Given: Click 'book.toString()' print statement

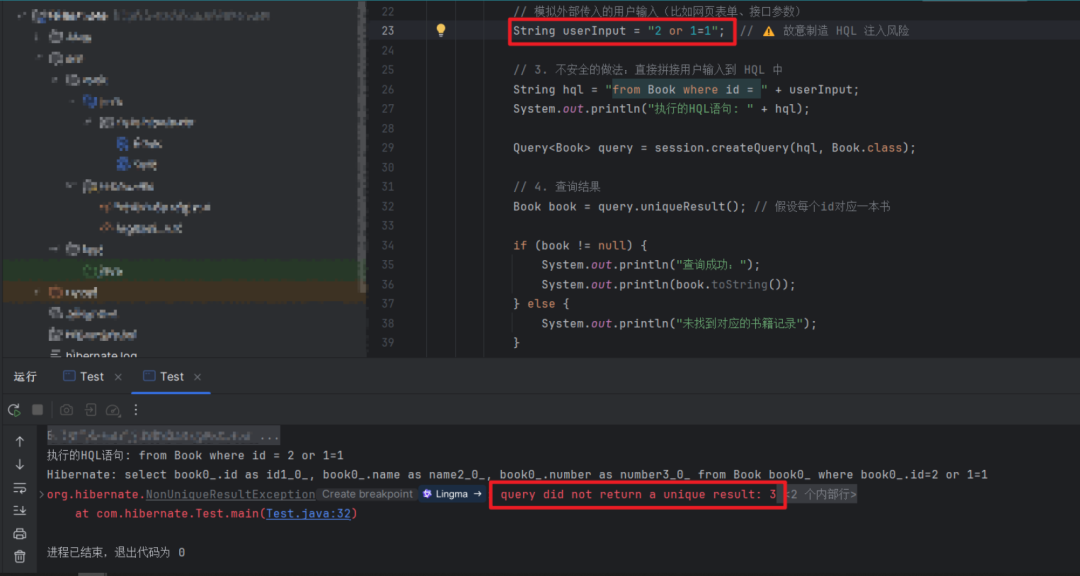Looking at the screenshot, I should tap(668, 285).
